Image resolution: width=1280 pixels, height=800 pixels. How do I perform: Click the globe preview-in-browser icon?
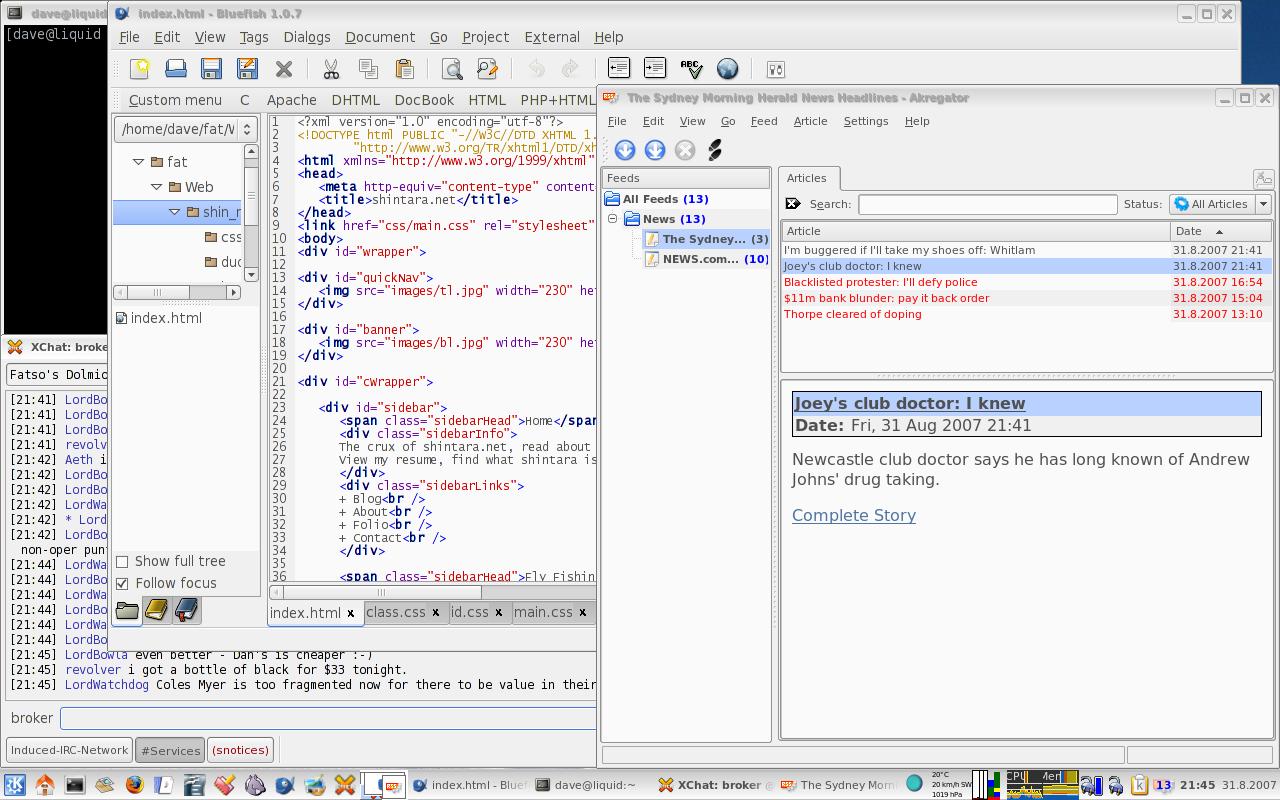727,69
